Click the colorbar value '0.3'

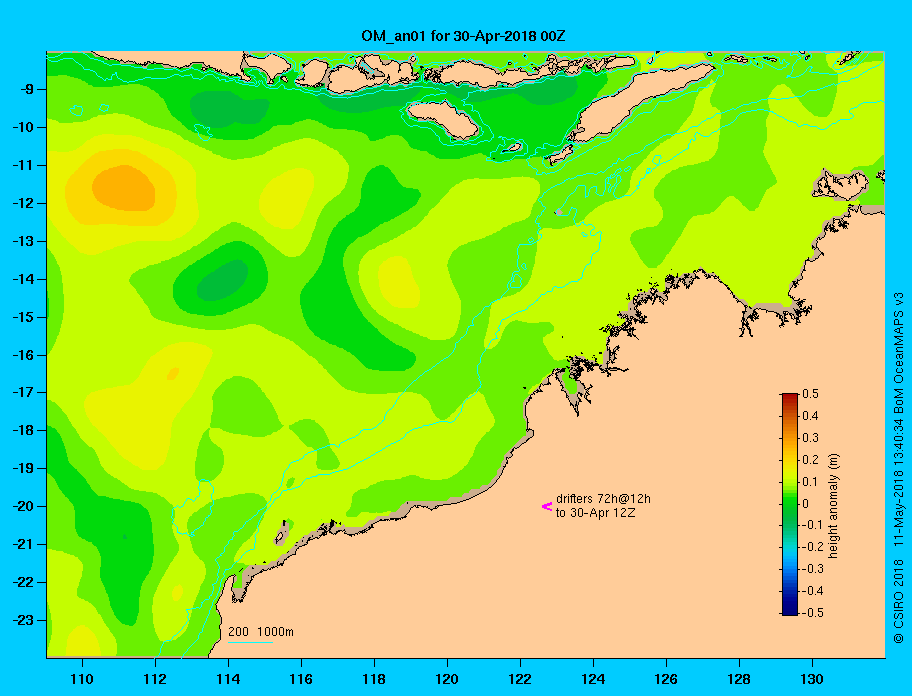810,438
